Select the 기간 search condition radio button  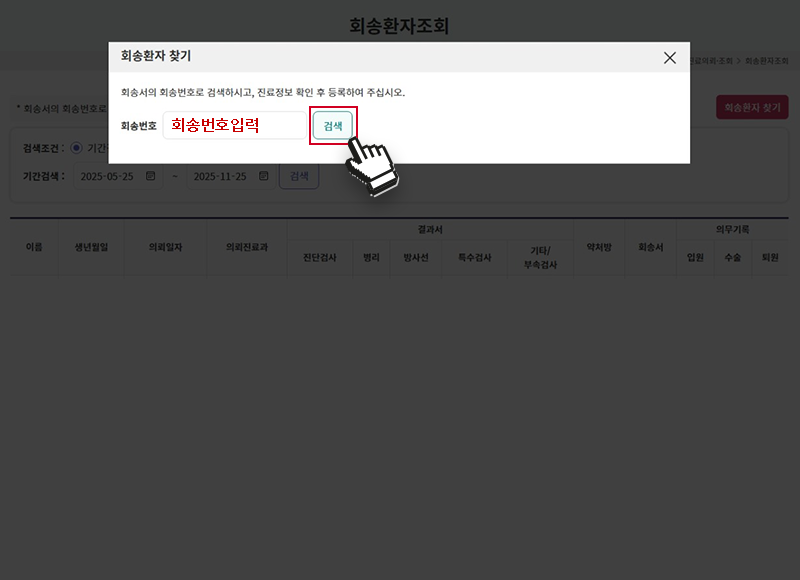77,148
